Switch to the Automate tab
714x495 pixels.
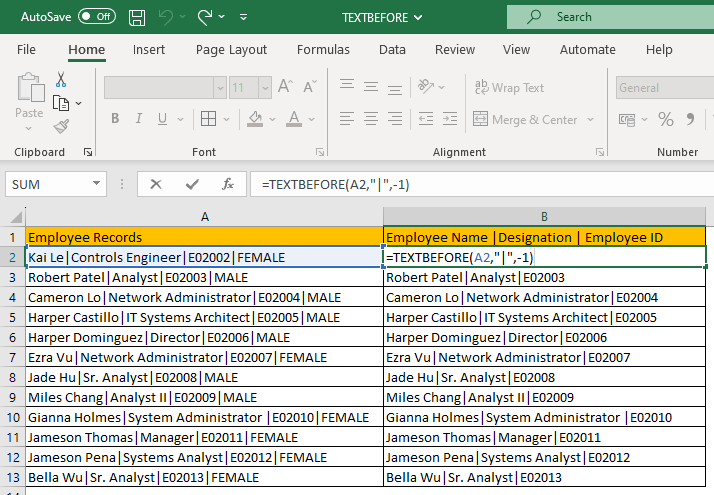pyautogui.click(x=587, y=49)
